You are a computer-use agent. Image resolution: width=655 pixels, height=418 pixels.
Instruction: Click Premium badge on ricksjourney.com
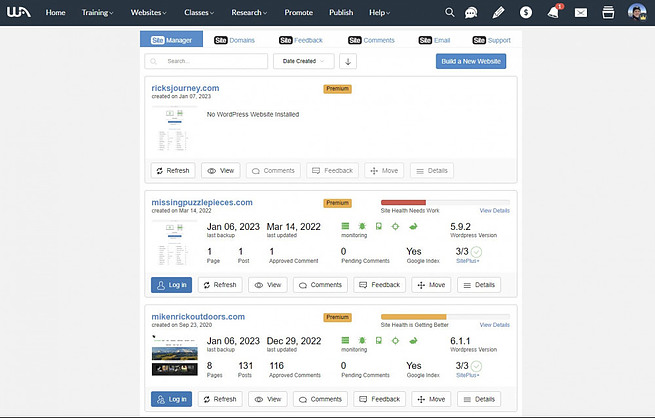click(x=338, y=89)
